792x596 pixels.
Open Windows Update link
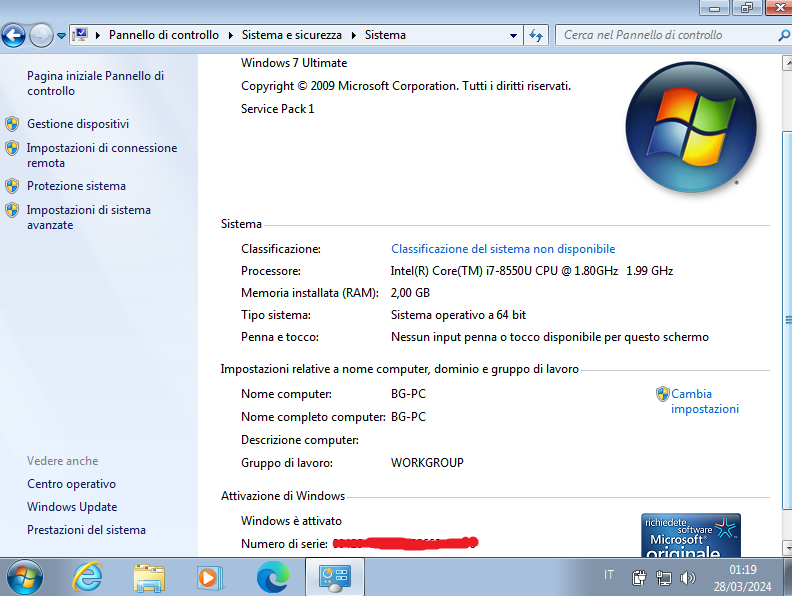pyautogui.click(x=72, y=507)
